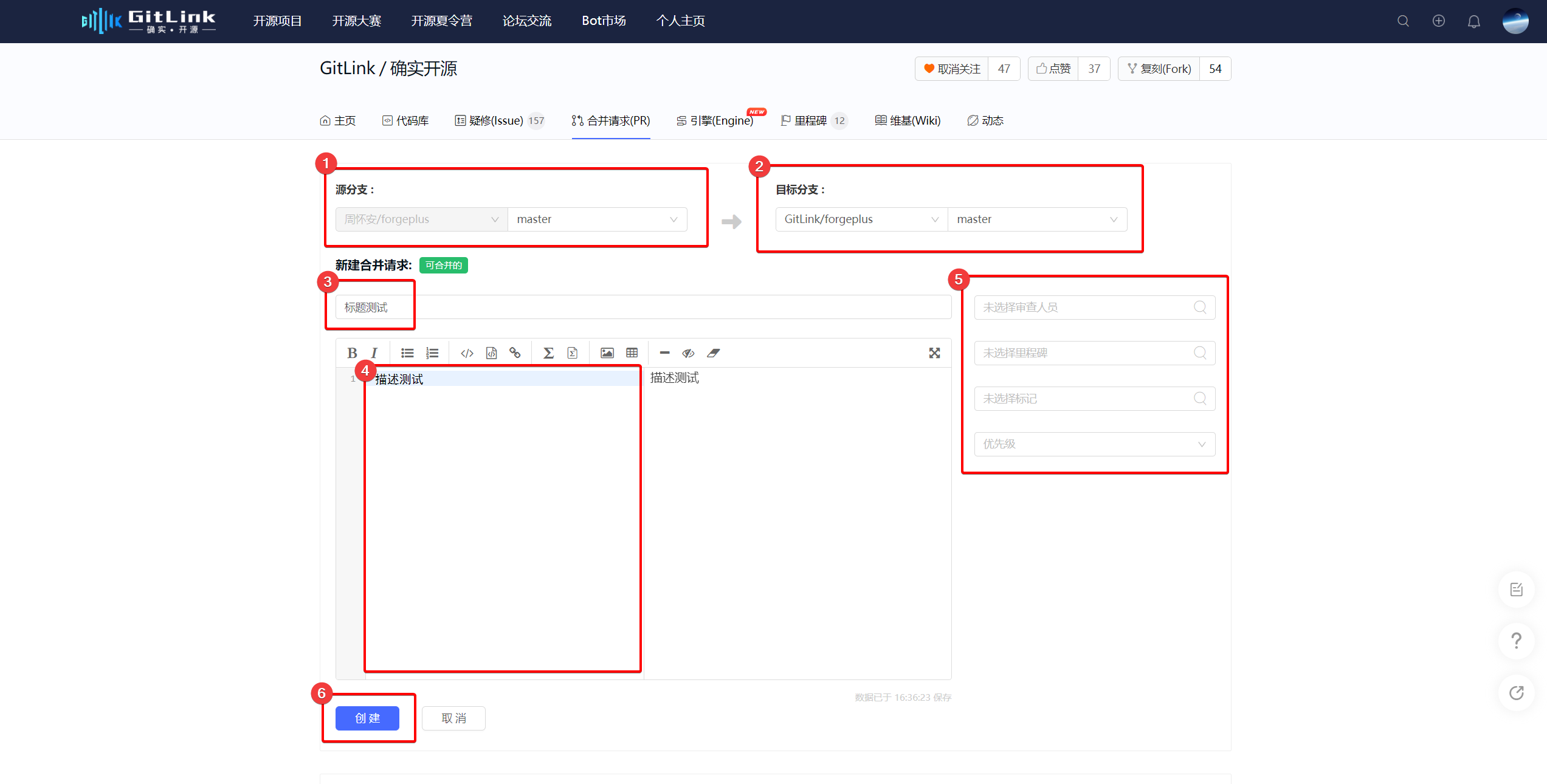Click the 创建 create button

coord(367,718)
